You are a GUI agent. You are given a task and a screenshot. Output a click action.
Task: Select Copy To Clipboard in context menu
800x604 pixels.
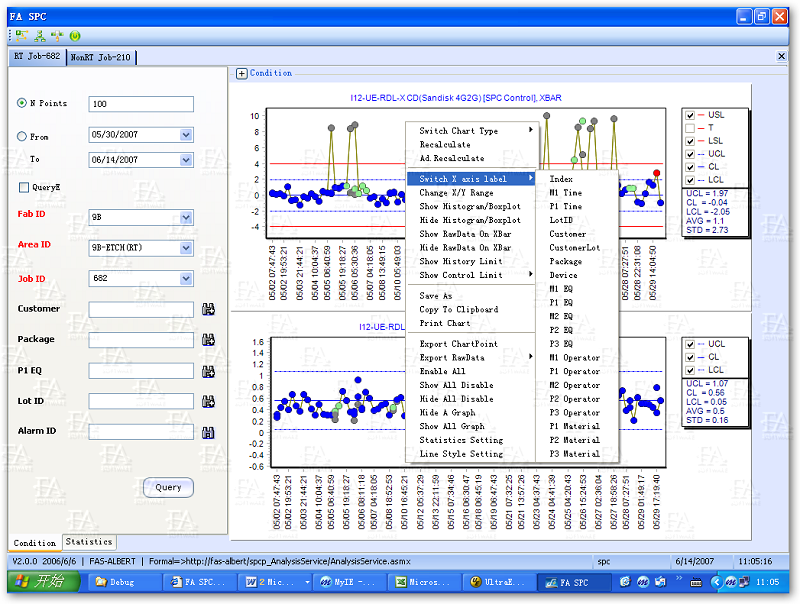tap(458, 310)
